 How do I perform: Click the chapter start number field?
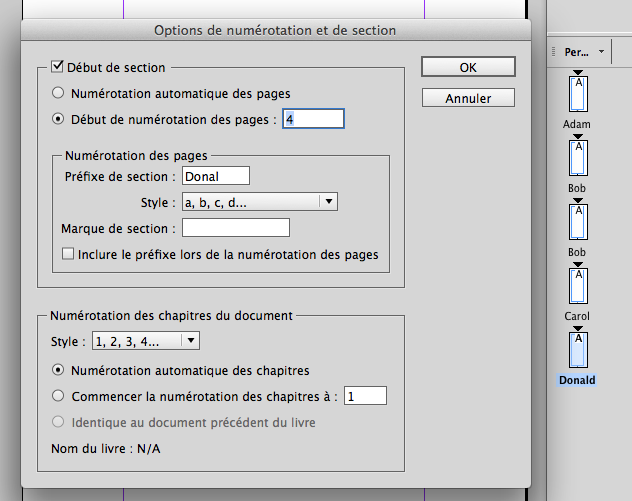366,396
